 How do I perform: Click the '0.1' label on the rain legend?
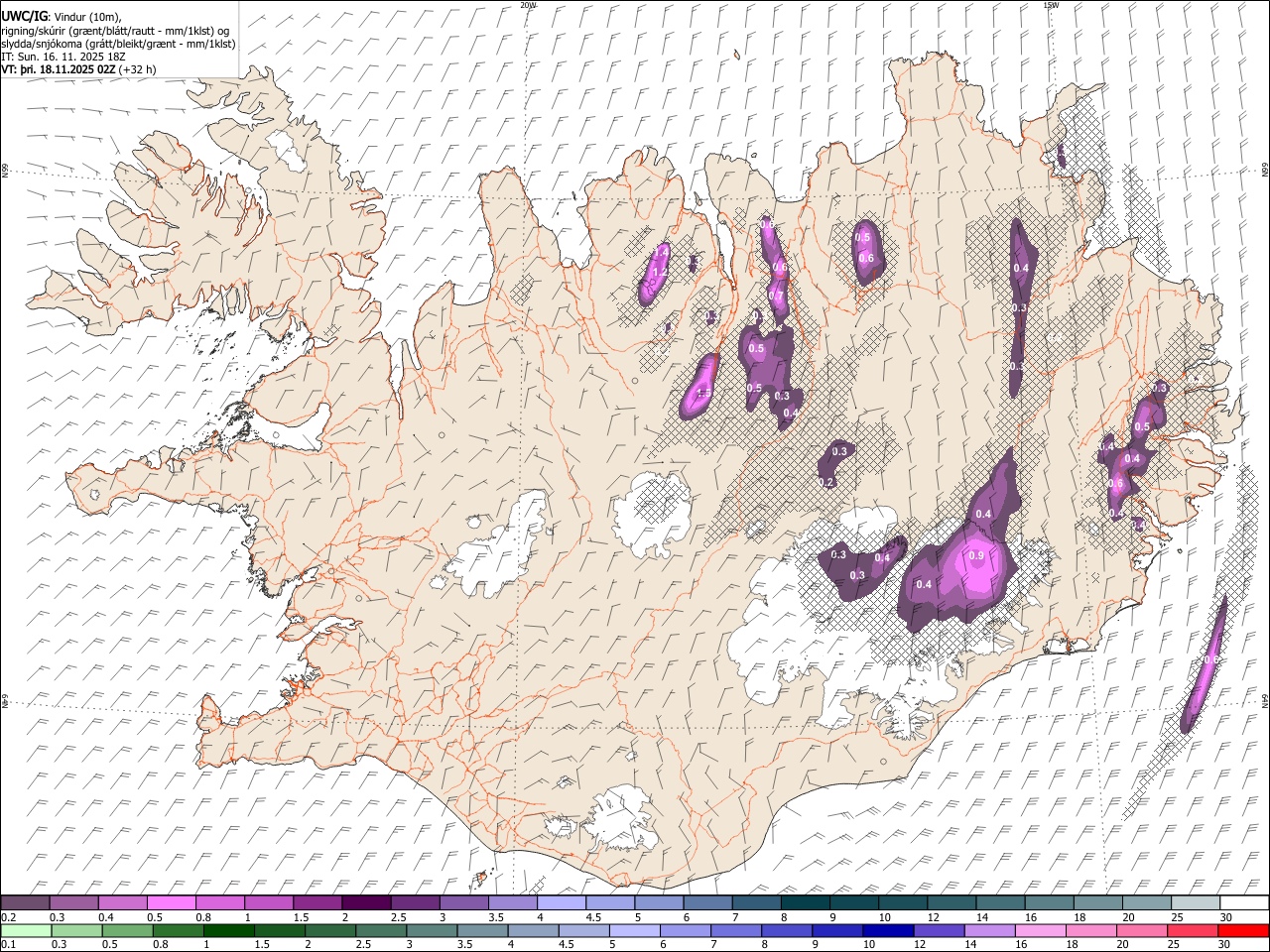[9, 944]
